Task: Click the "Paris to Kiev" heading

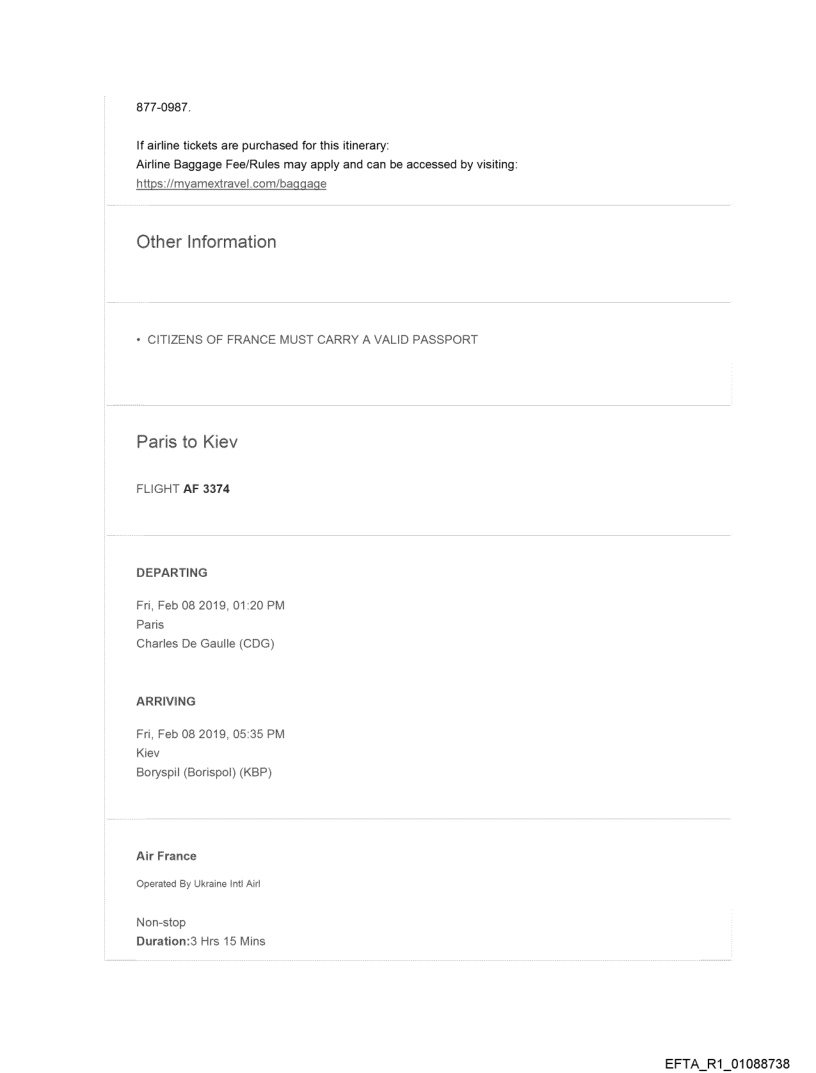Action: 194,443
